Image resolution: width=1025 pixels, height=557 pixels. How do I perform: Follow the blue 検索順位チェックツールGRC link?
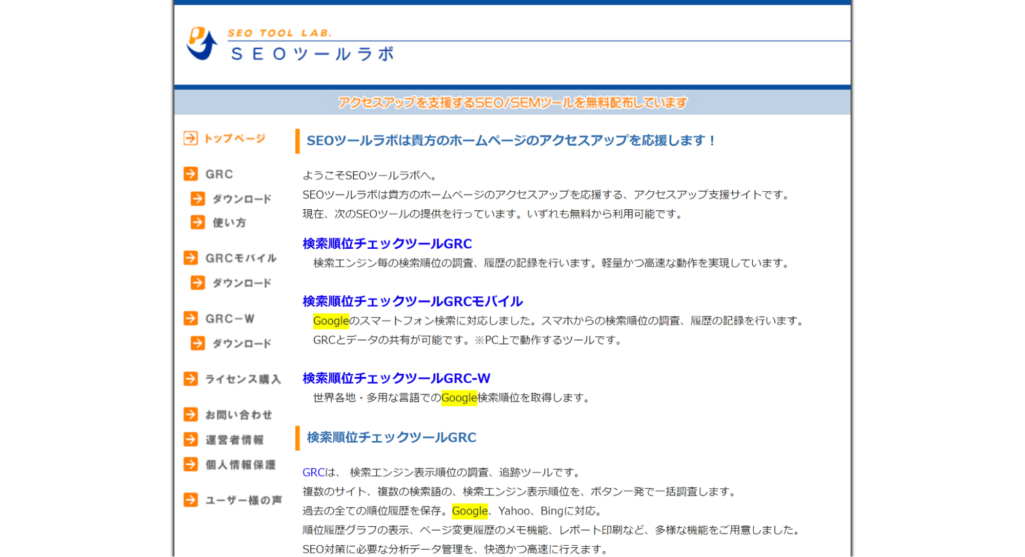[x=387, y=243]
